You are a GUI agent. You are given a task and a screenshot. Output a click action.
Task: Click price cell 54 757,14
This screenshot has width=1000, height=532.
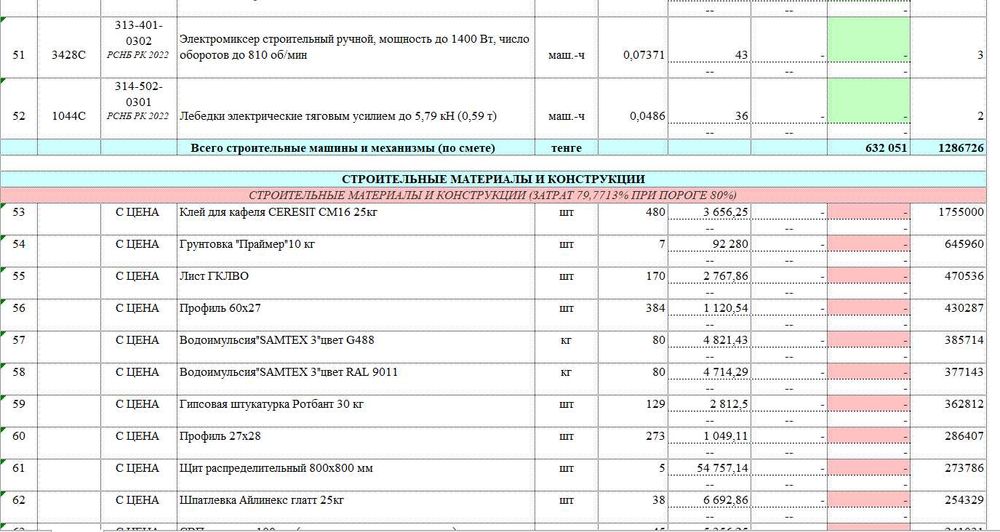point(709,468)
